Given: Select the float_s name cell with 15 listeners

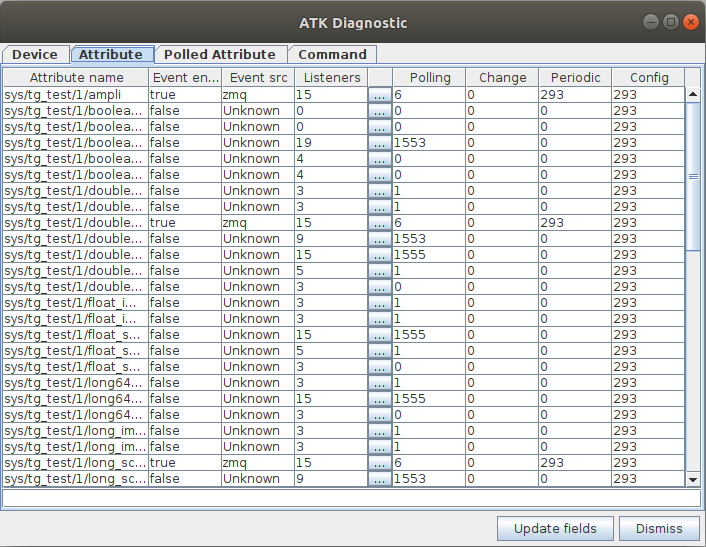Looking at the screenshot, I should point(76,335).
